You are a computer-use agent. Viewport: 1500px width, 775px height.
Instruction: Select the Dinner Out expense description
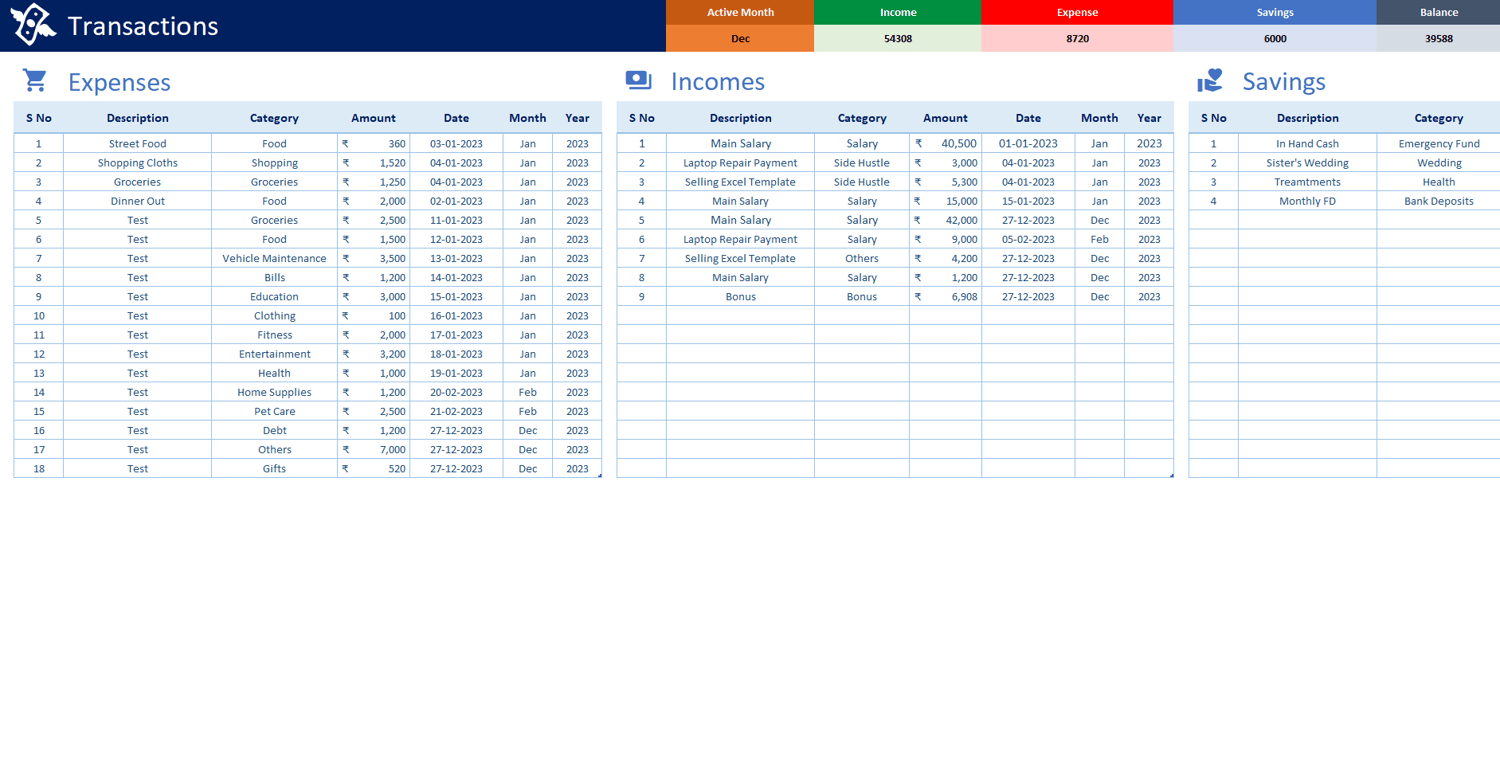[x=138, y=201]
